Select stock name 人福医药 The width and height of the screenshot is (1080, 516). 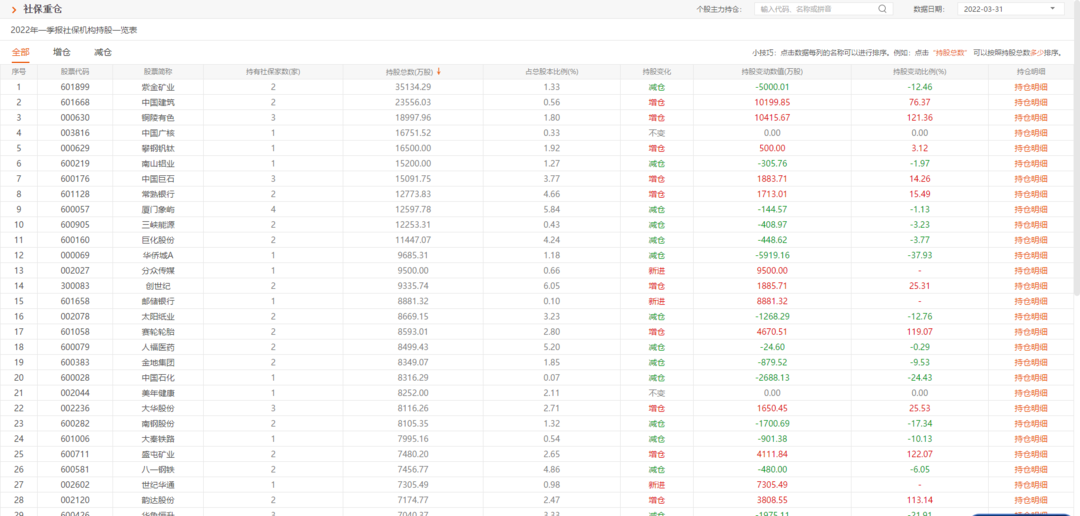coord(158,347)
